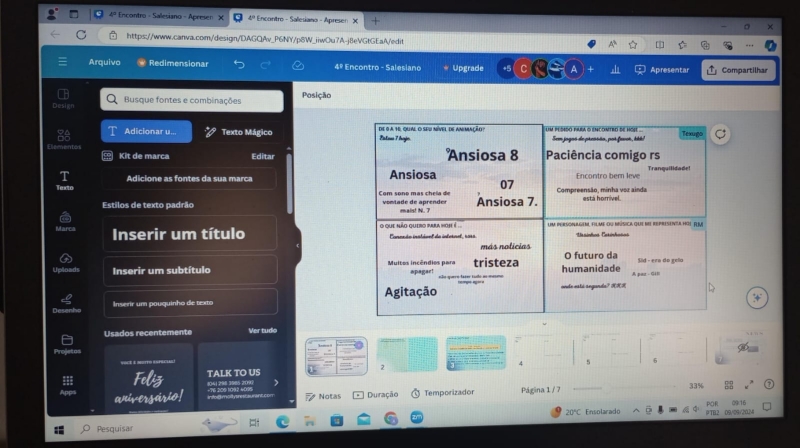The width and height of the screenshot is (800, 448).
Task: Toggle the Notas panel
Action: [x=323, y=396]
